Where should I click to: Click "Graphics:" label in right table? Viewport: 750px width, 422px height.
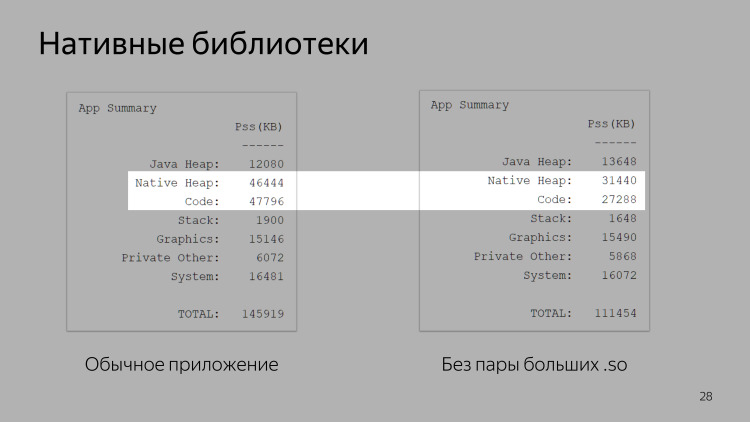[540, 237]
